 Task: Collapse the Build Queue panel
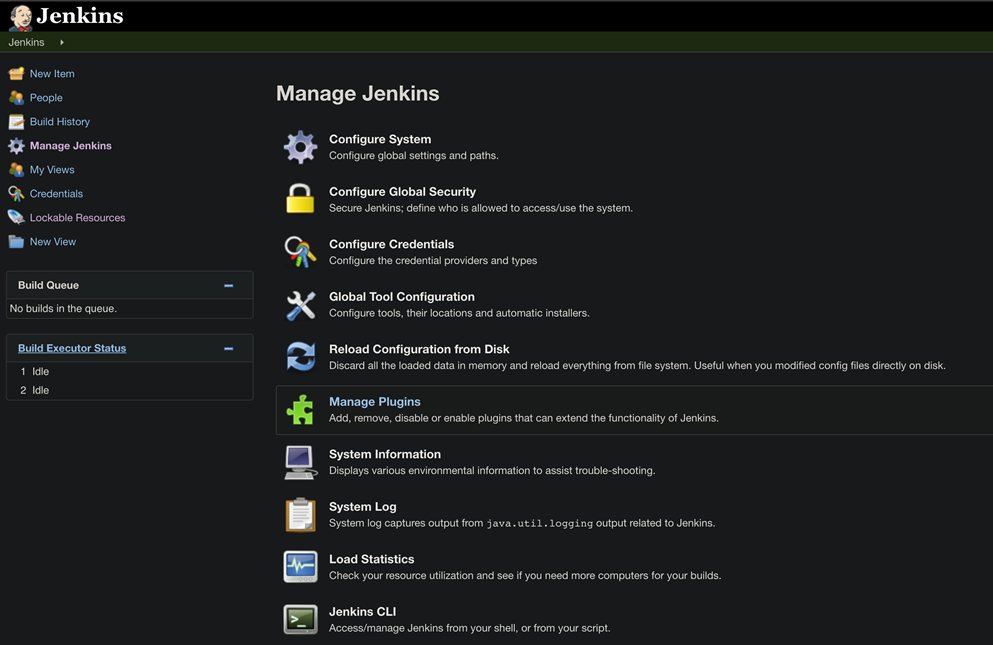[x=229, y=286]
